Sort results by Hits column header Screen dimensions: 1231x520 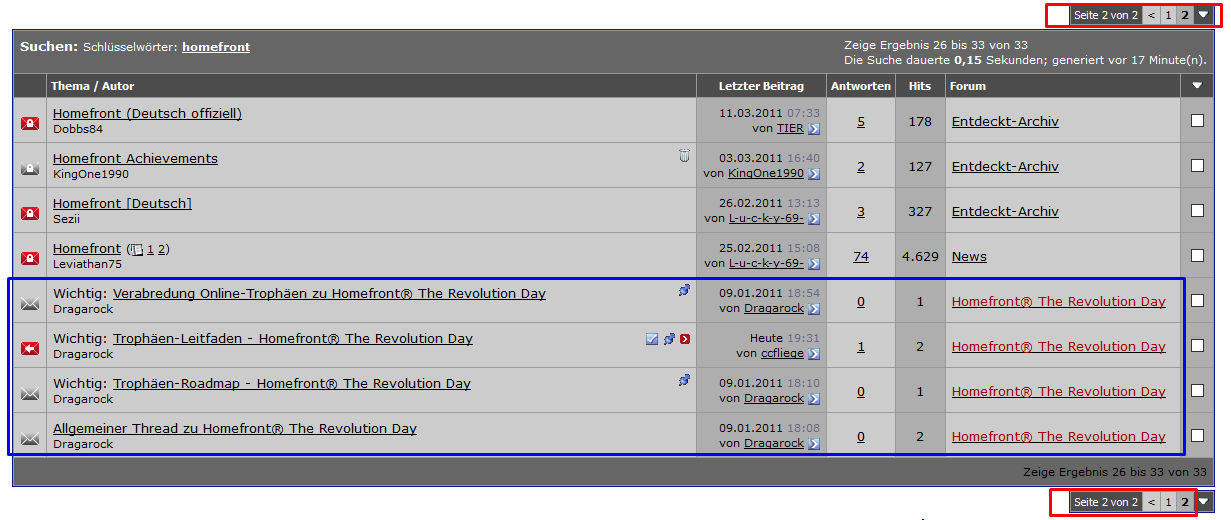pyautogui.click(x=920, y=86)
